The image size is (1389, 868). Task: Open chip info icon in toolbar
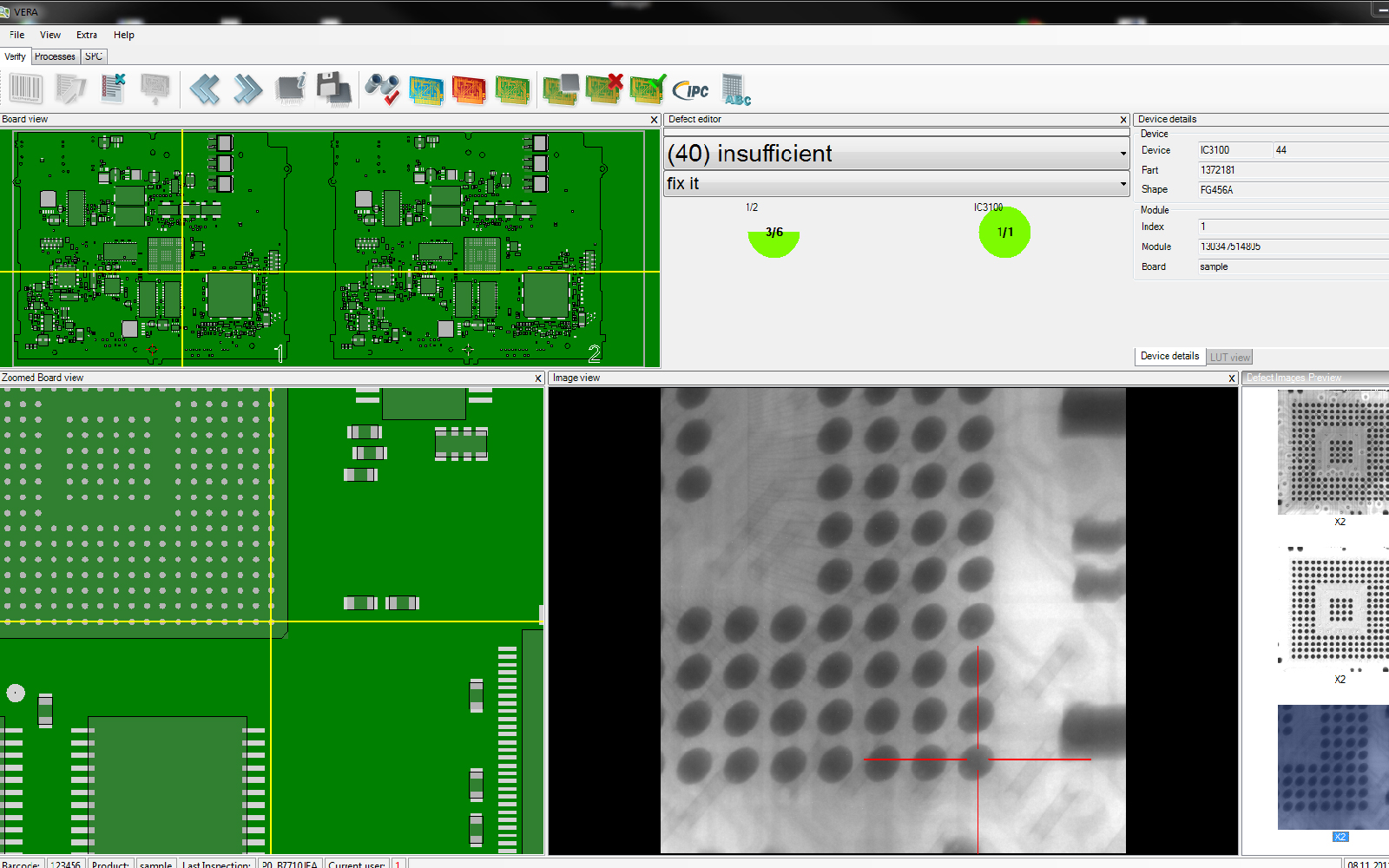pyautogui.click(x=291, y=89)
